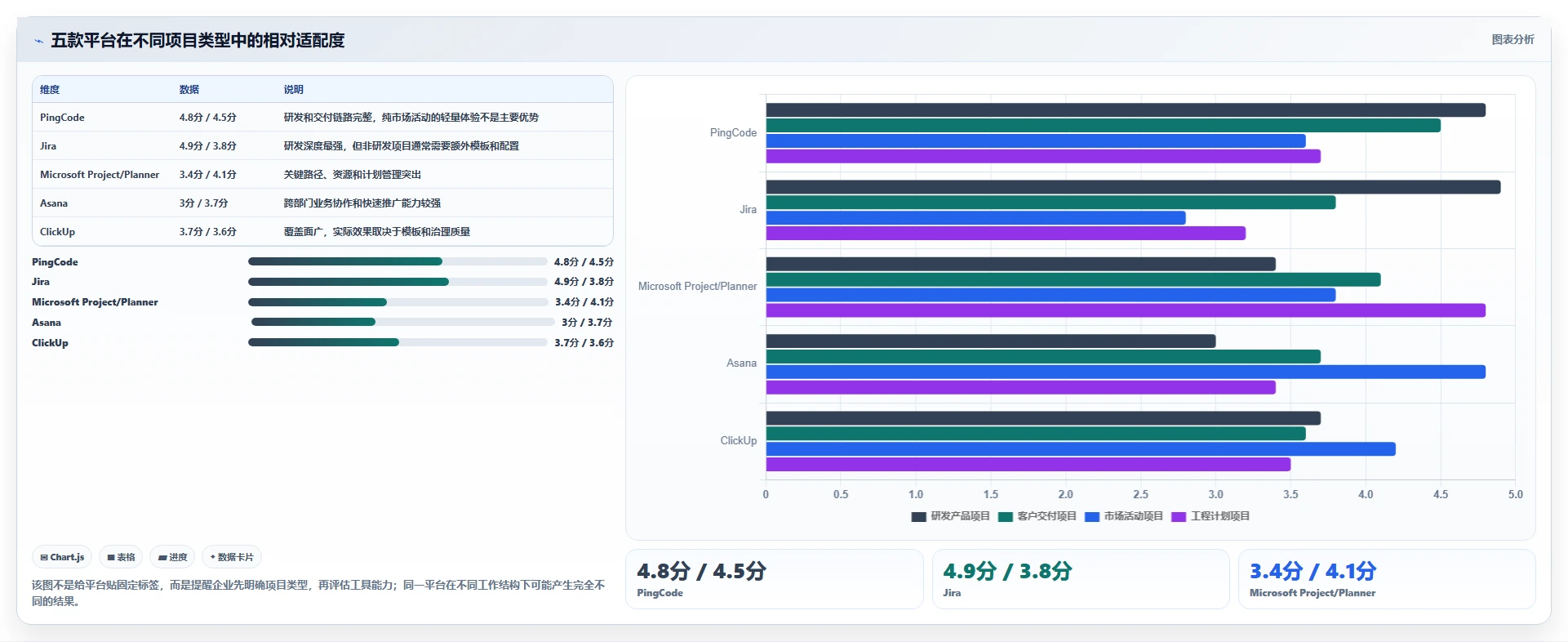Click the PingCode label on the chart axis
This screenshot has height=642, width=1568.
(x=733, y=133)
